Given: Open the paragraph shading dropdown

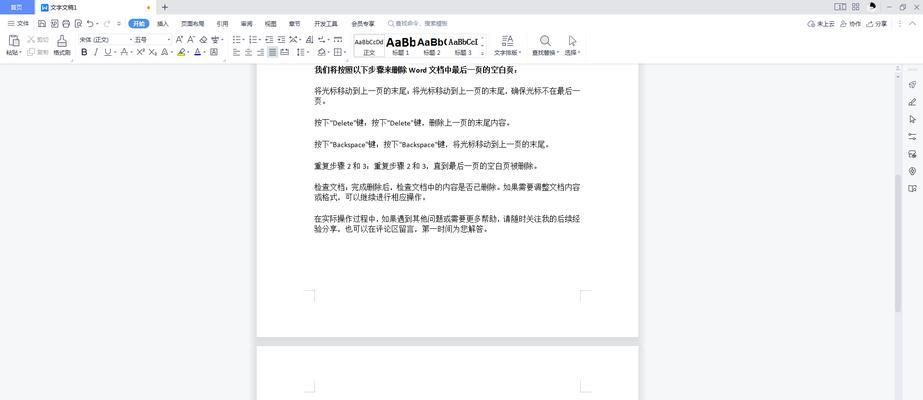Looking at the screenshot, I should pos(328,52).
